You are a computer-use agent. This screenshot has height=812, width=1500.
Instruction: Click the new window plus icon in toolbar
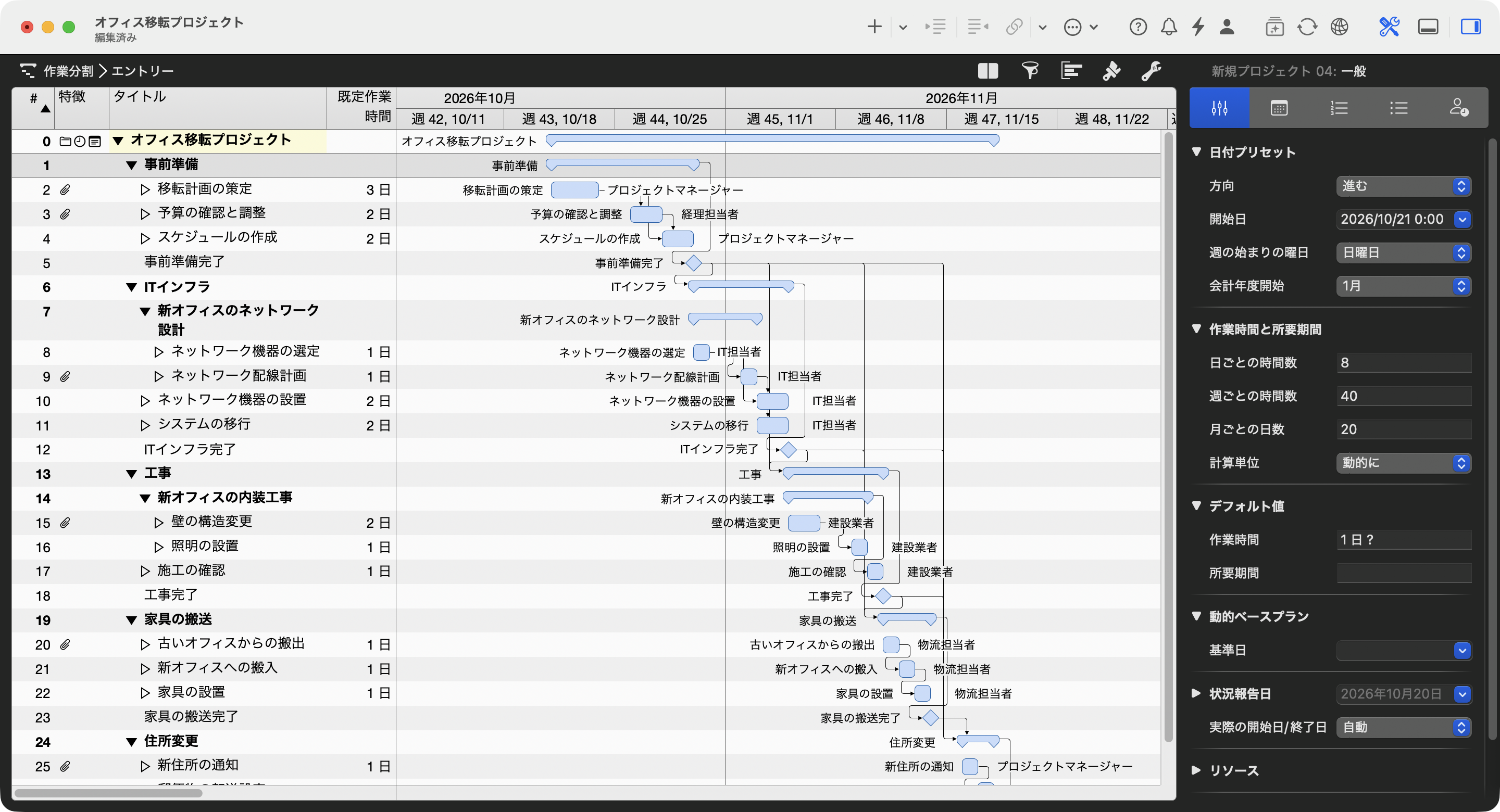click(1274, 27)
